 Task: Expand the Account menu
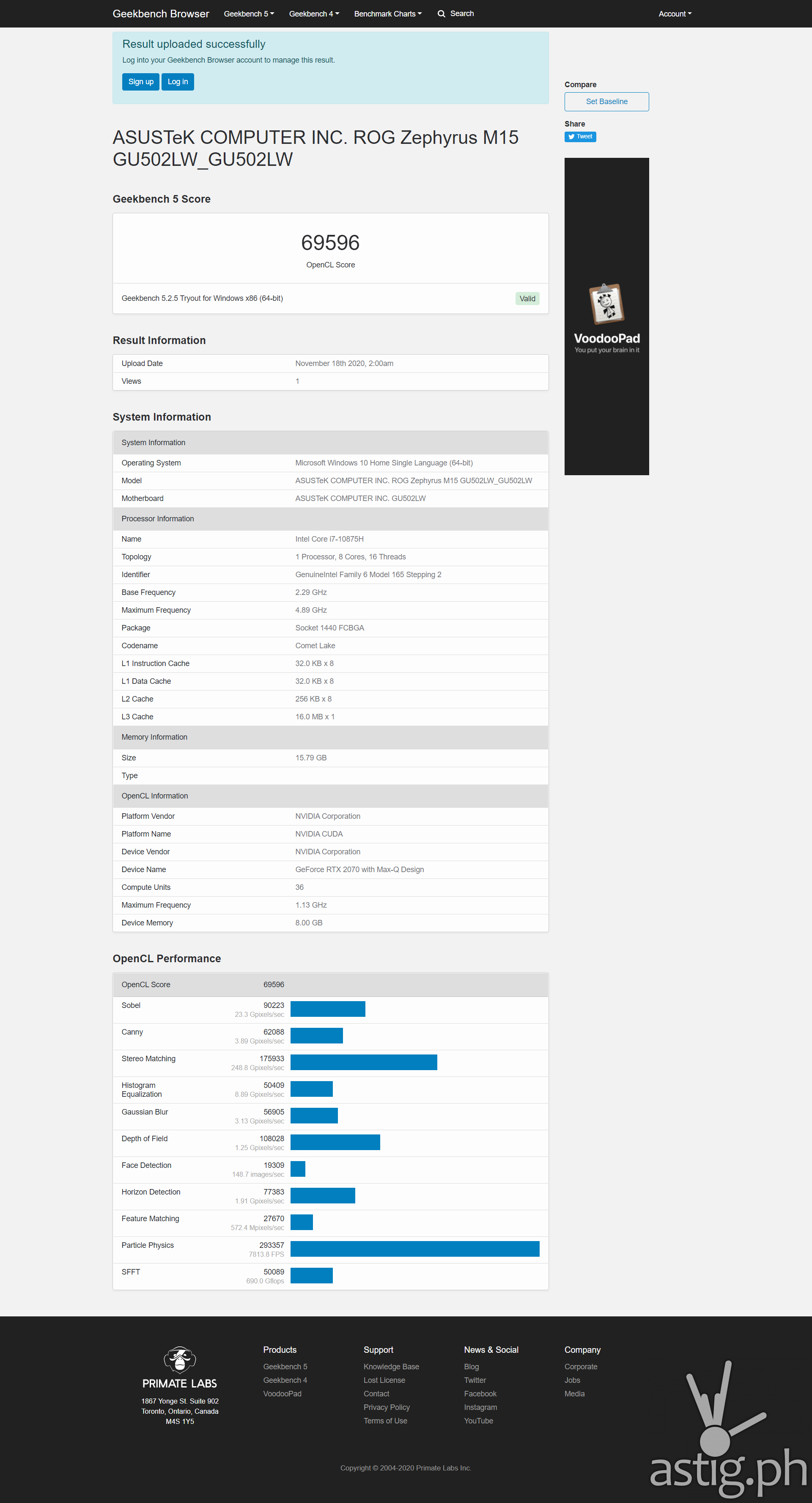pos(674,14)
